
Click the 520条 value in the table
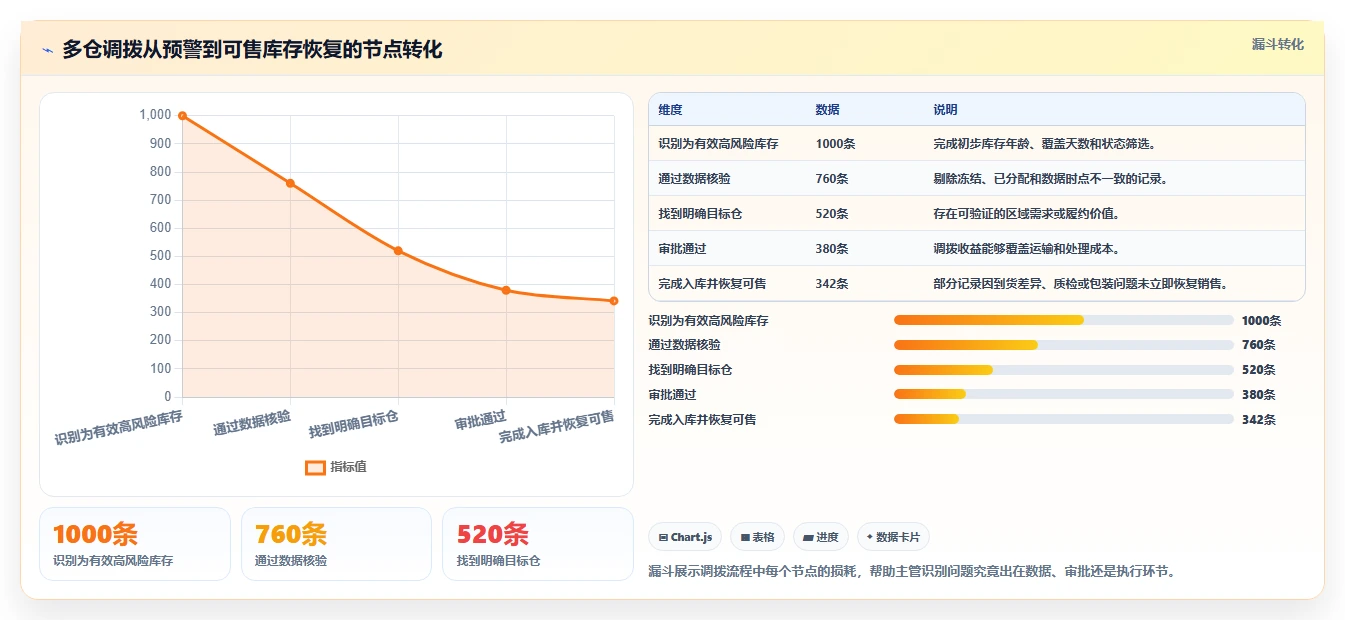tap(832, 214)
